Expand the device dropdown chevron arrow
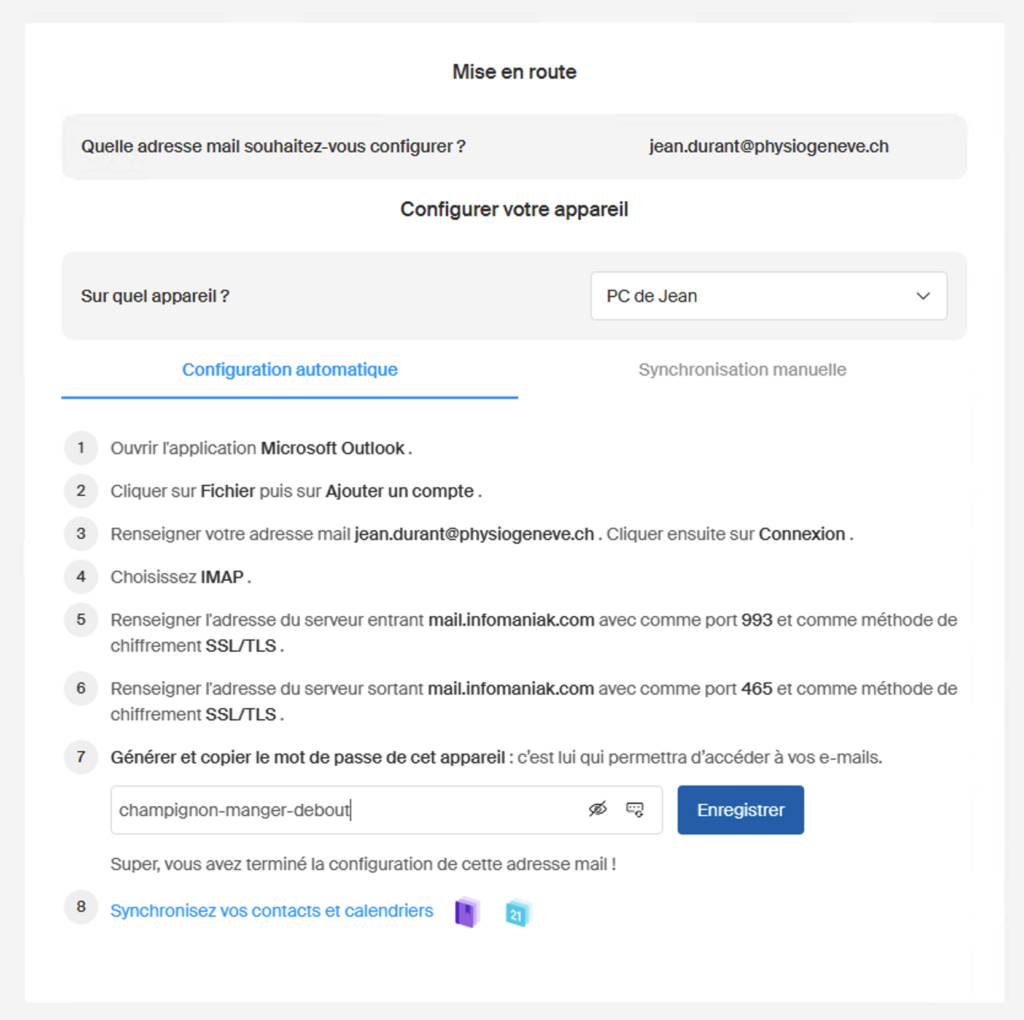Viewport: 1024px width, 1020px height. tap(923, 296)
